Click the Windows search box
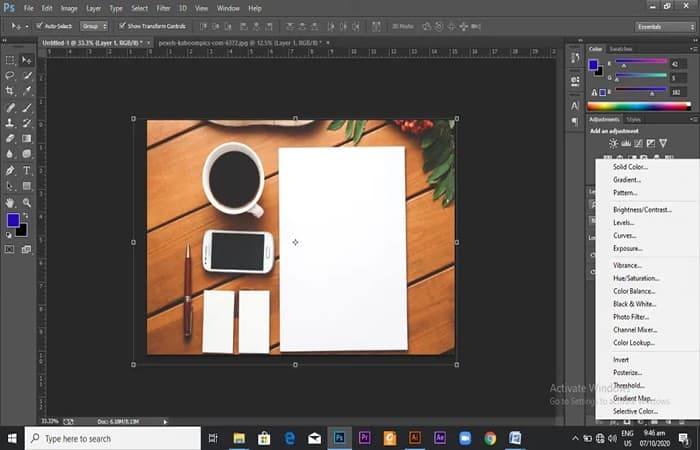 (x=112, y=438)
